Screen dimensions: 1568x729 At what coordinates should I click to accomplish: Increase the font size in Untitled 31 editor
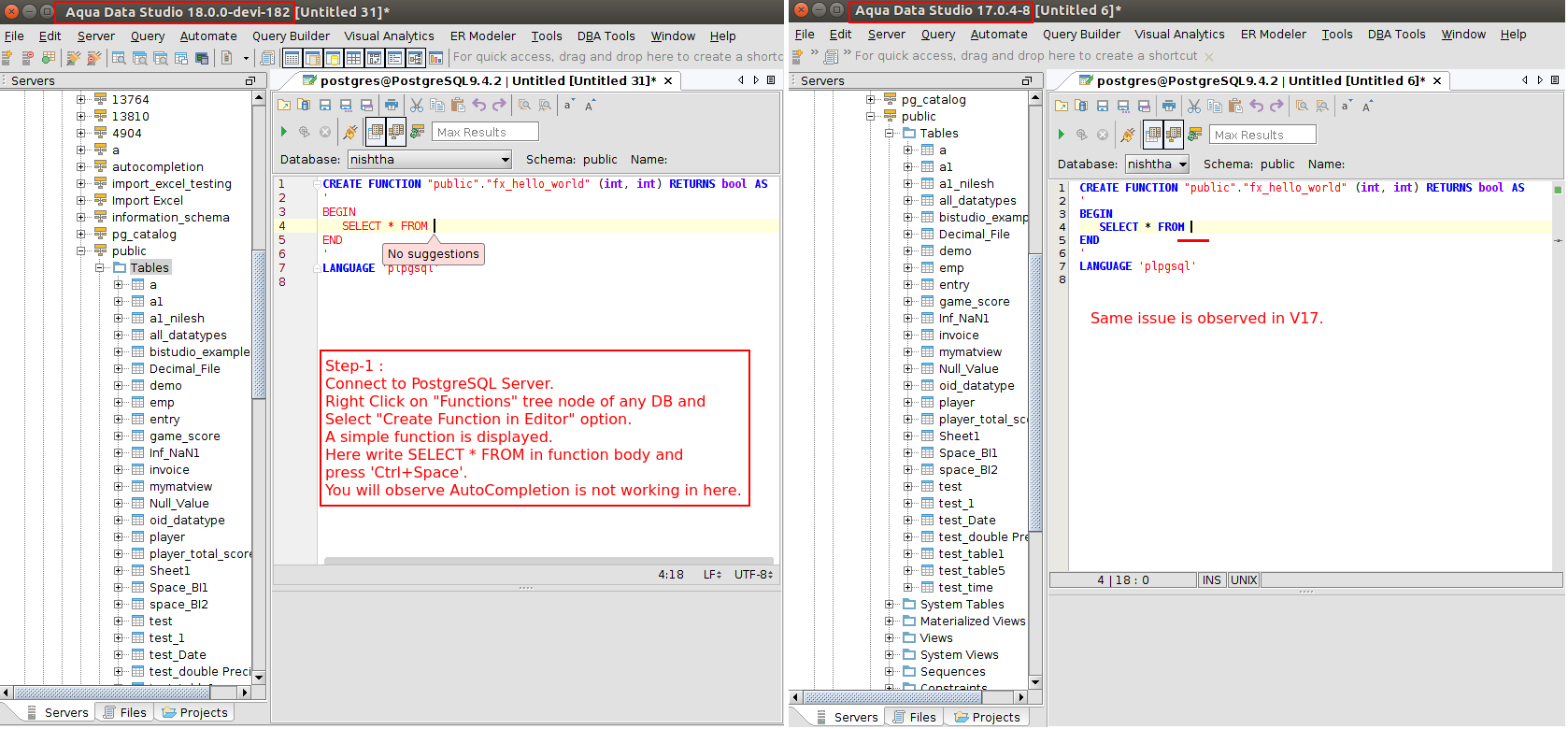pyautogui.click(x=590, y=106)
